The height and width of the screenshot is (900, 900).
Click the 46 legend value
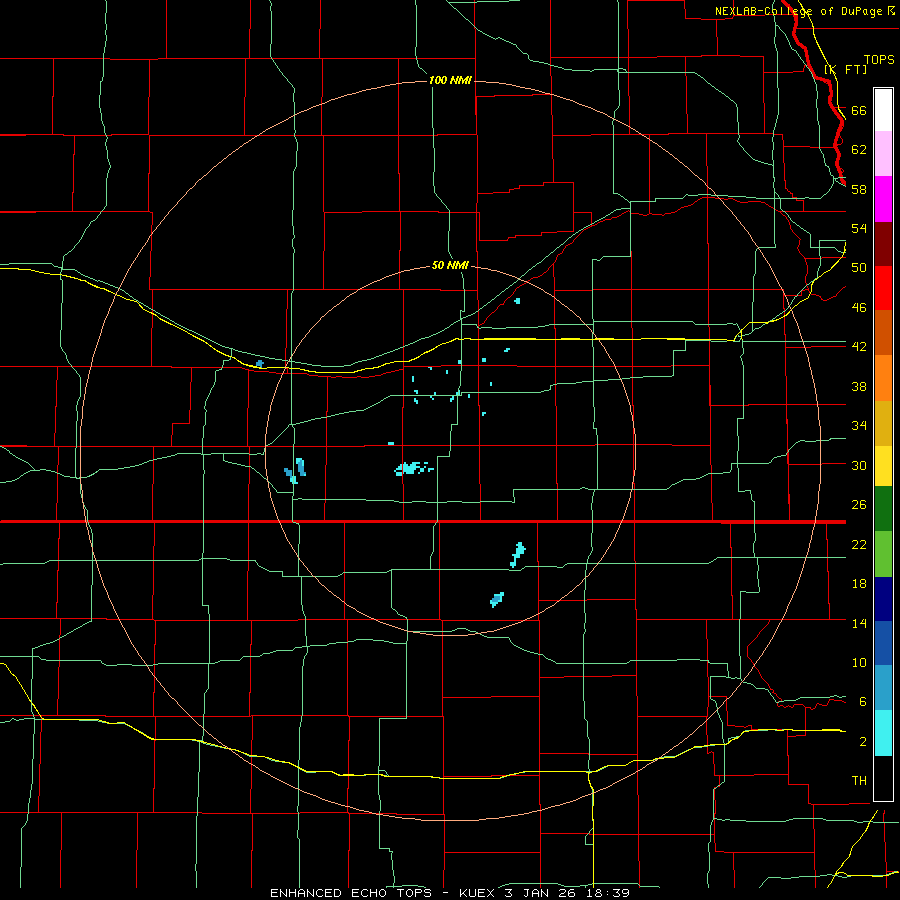pyautogui.click(x=859, y=307)
